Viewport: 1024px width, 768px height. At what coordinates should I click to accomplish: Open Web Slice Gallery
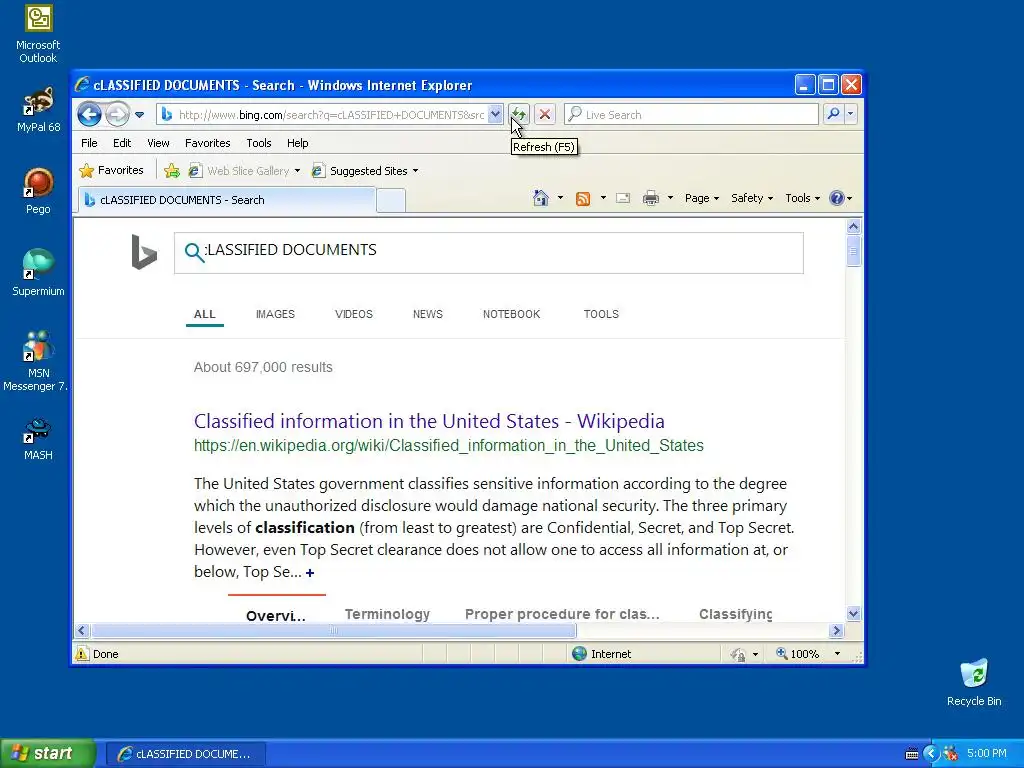(243, 171)
